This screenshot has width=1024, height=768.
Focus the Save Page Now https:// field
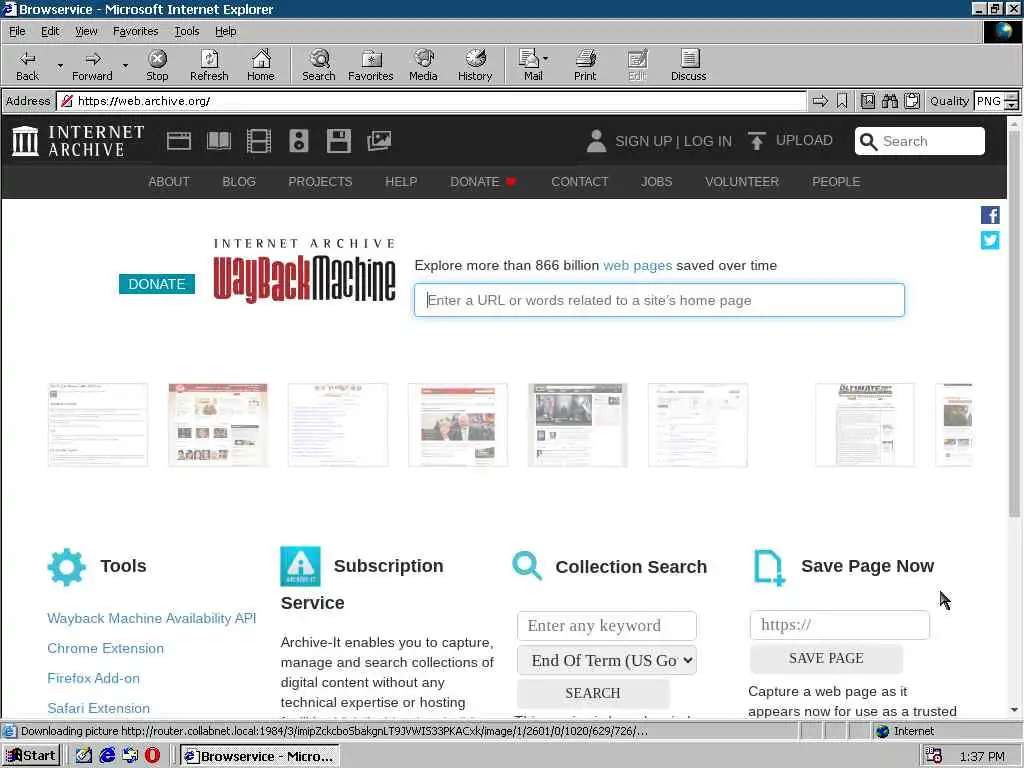pyautogui.click(x=839, y=625)
